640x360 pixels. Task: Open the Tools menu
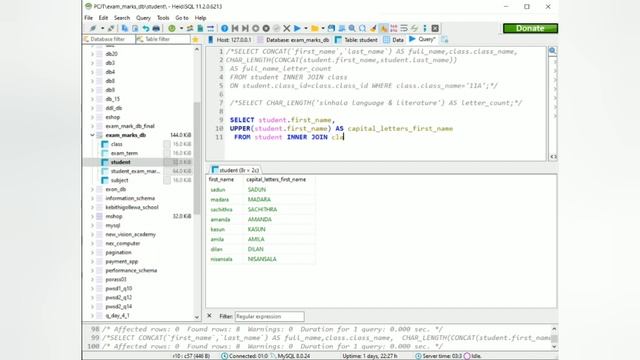163,18
